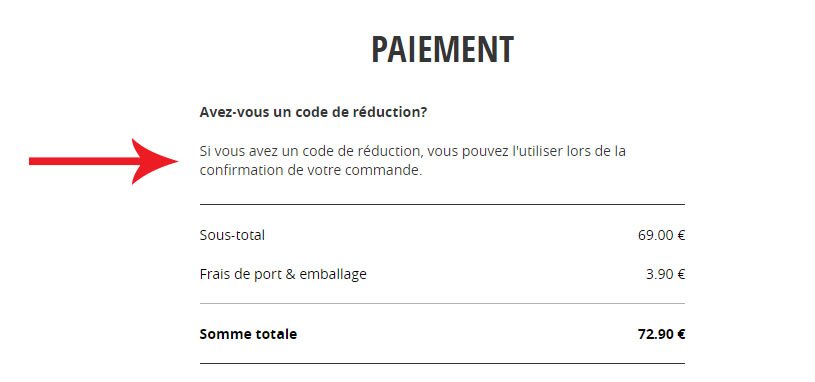Click the euro sign after 69.00
815x382 pixels.
point(681,235)
